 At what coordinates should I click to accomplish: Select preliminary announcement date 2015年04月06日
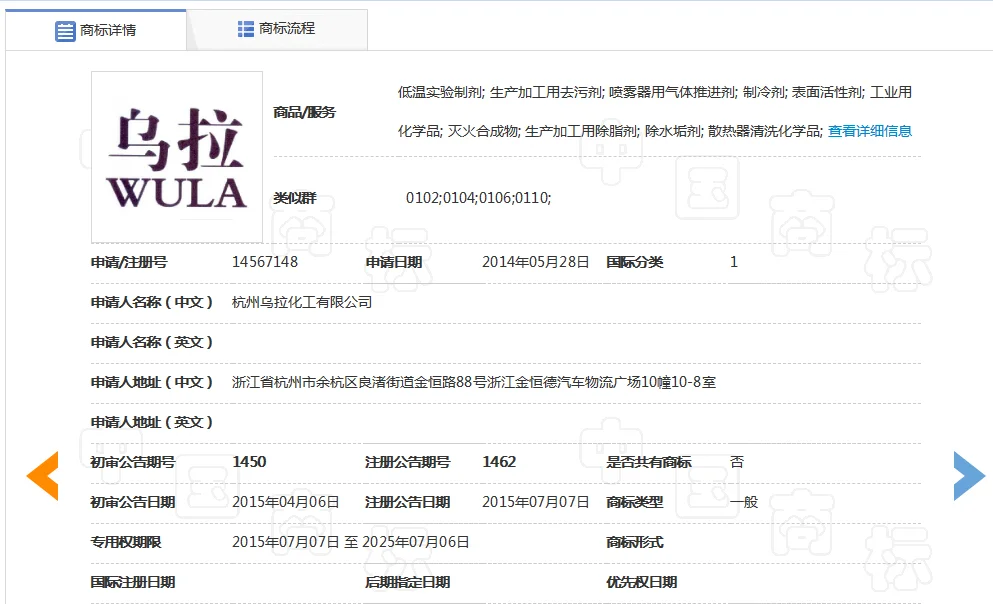286,502
